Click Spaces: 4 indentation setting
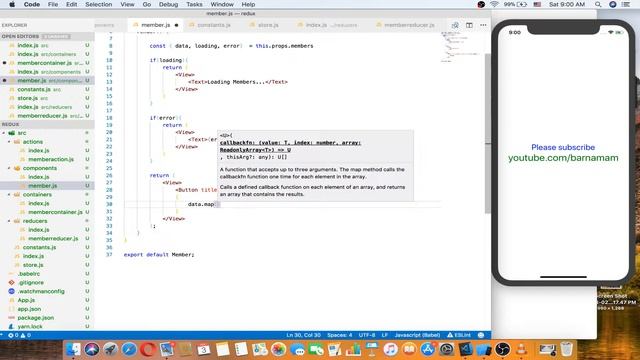The width and height of the screenshot is (640, 360). point(340,335)
